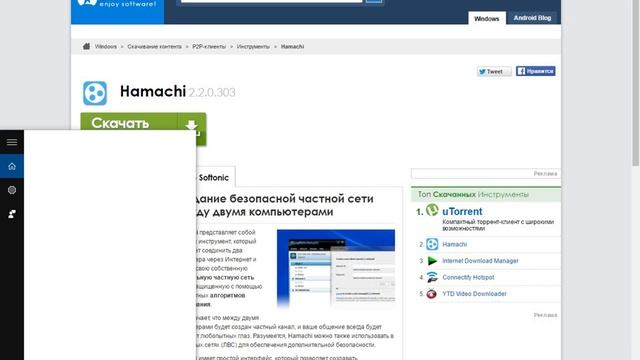This screenshot has width=640, height=360.
Task: Click Internet Download Manager icon
Action: 432,261
